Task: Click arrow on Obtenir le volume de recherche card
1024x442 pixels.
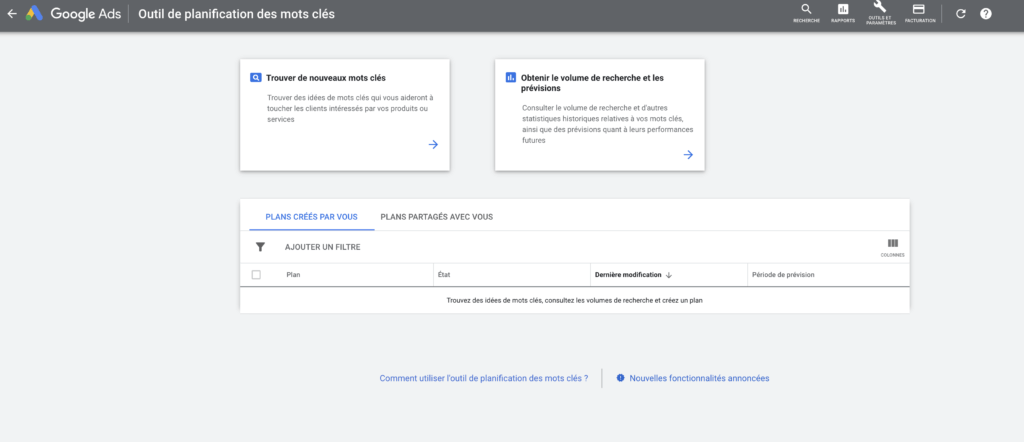Action: pyautogui.click(x=688, y=154)
